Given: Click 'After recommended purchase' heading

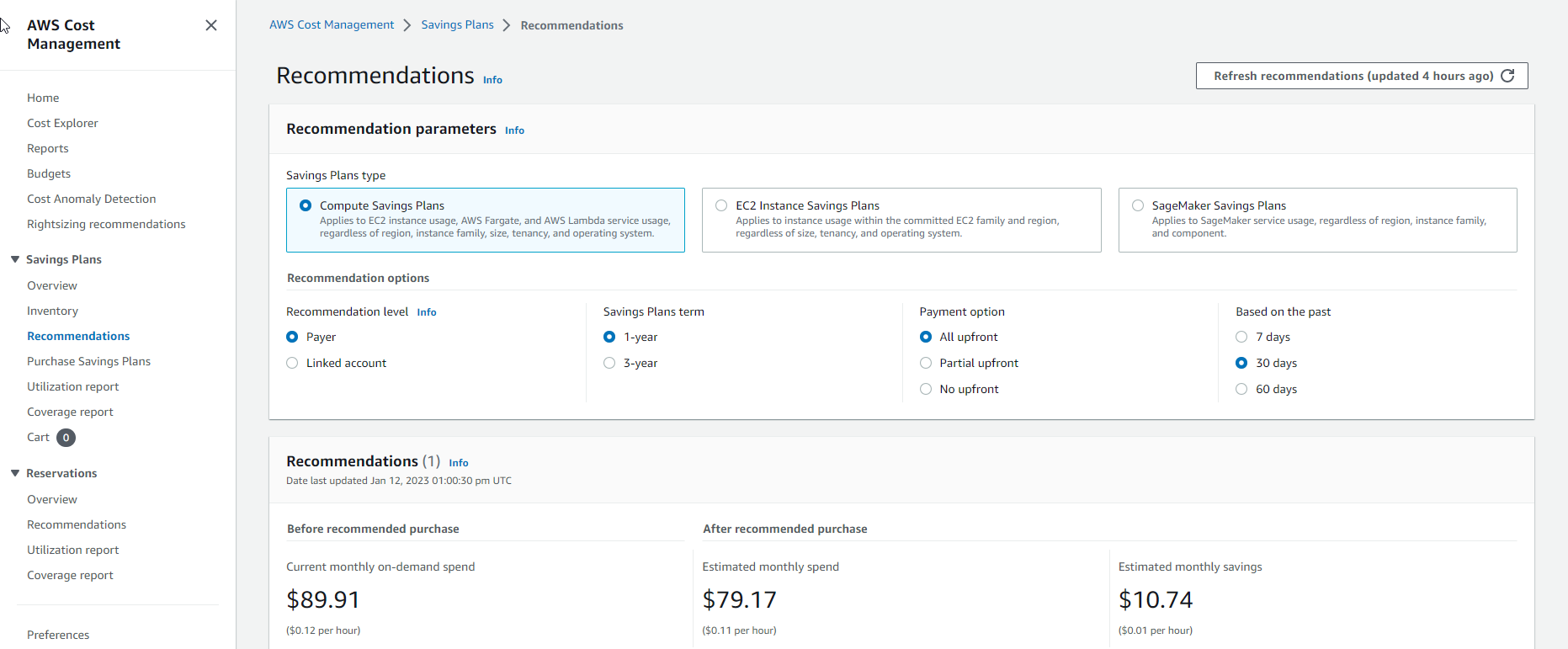Looking at the screenshot, I should point(784,529).
